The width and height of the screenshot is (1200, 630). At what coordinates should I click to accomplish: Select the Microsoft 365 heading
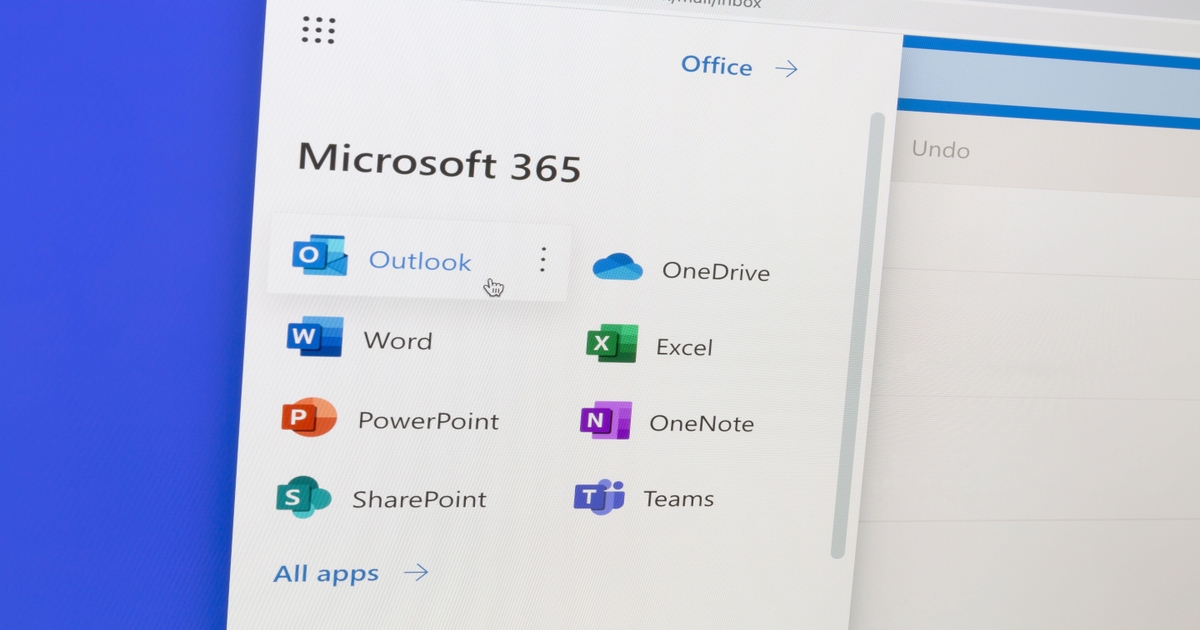(x=440, y=163)
